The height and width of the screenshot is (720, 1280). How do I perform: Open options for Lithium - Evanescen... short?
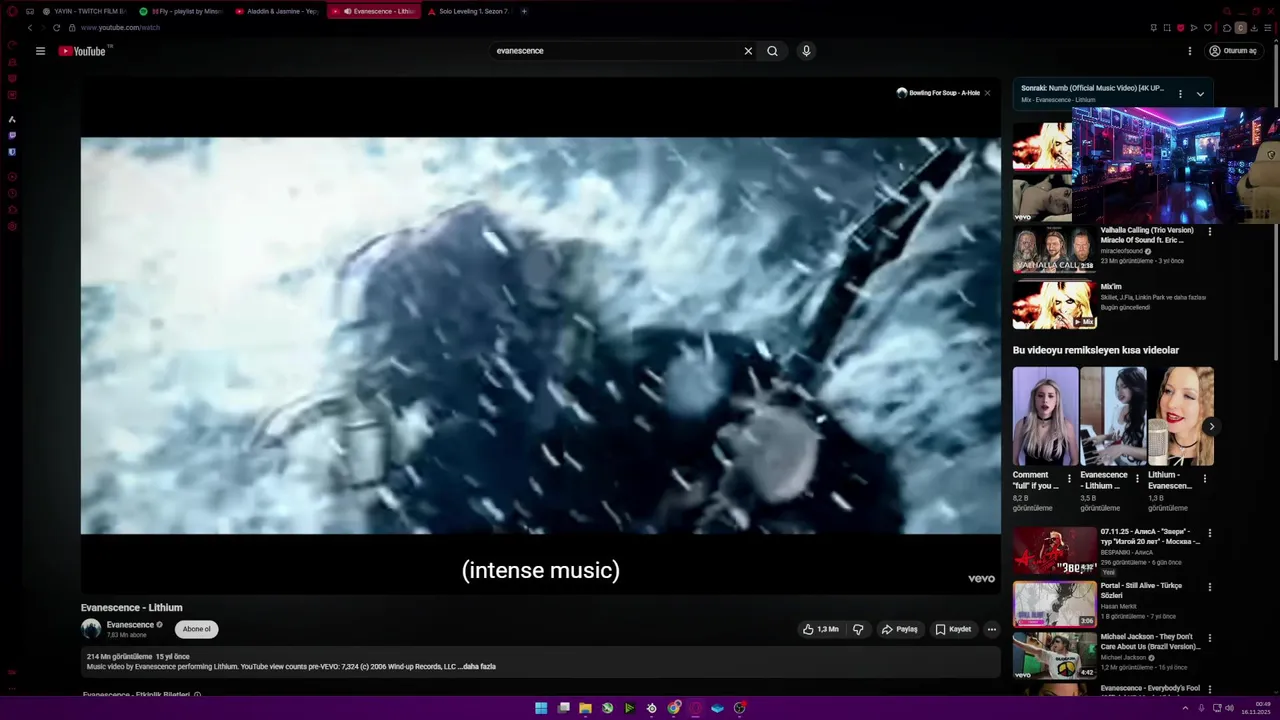click(1204, 479)
